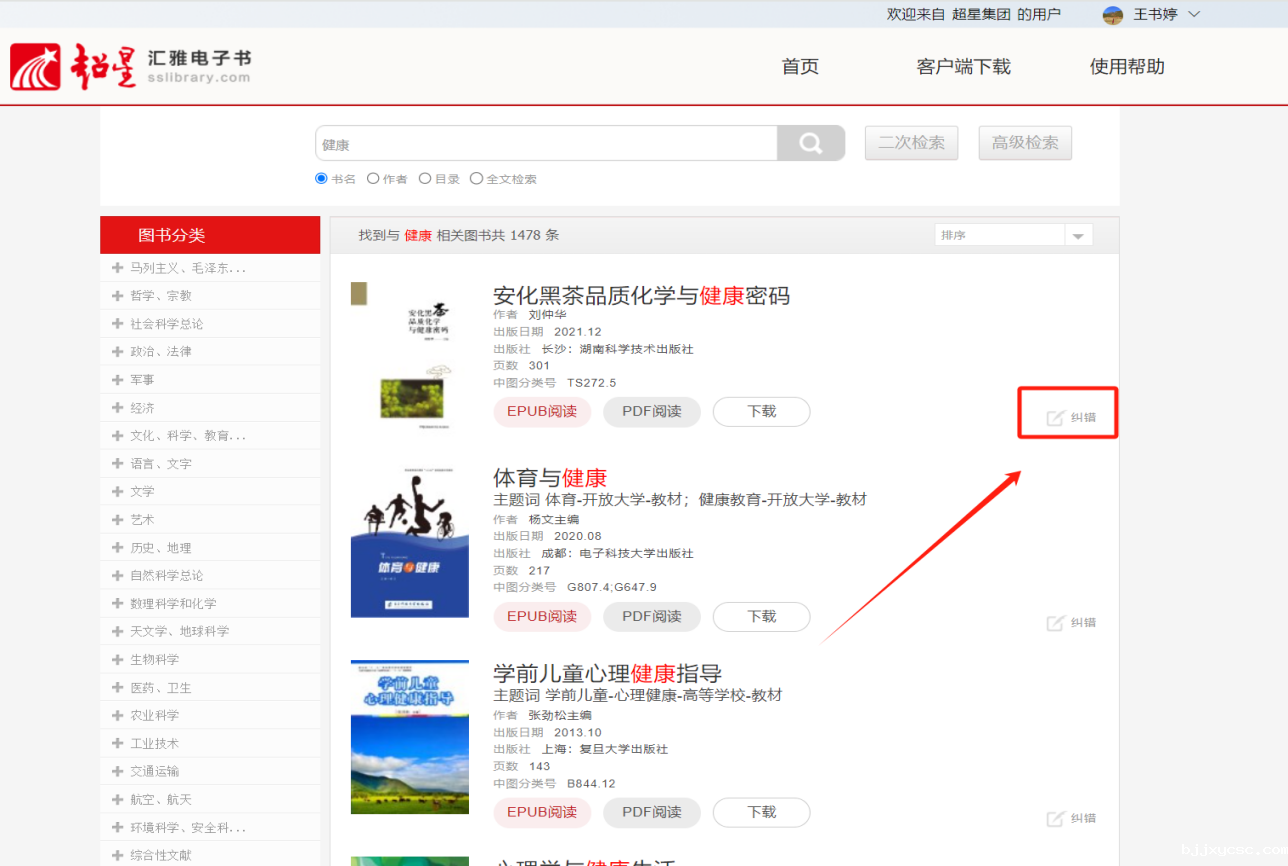
Task: Open the user avatar icon
Action: (1113, 15)
